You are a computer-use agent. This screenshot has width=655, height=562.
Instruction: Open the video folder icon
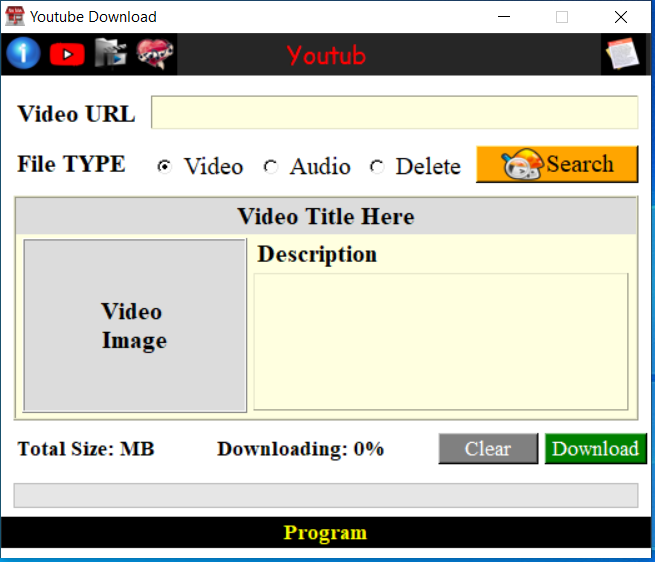[x=110, y=53]
